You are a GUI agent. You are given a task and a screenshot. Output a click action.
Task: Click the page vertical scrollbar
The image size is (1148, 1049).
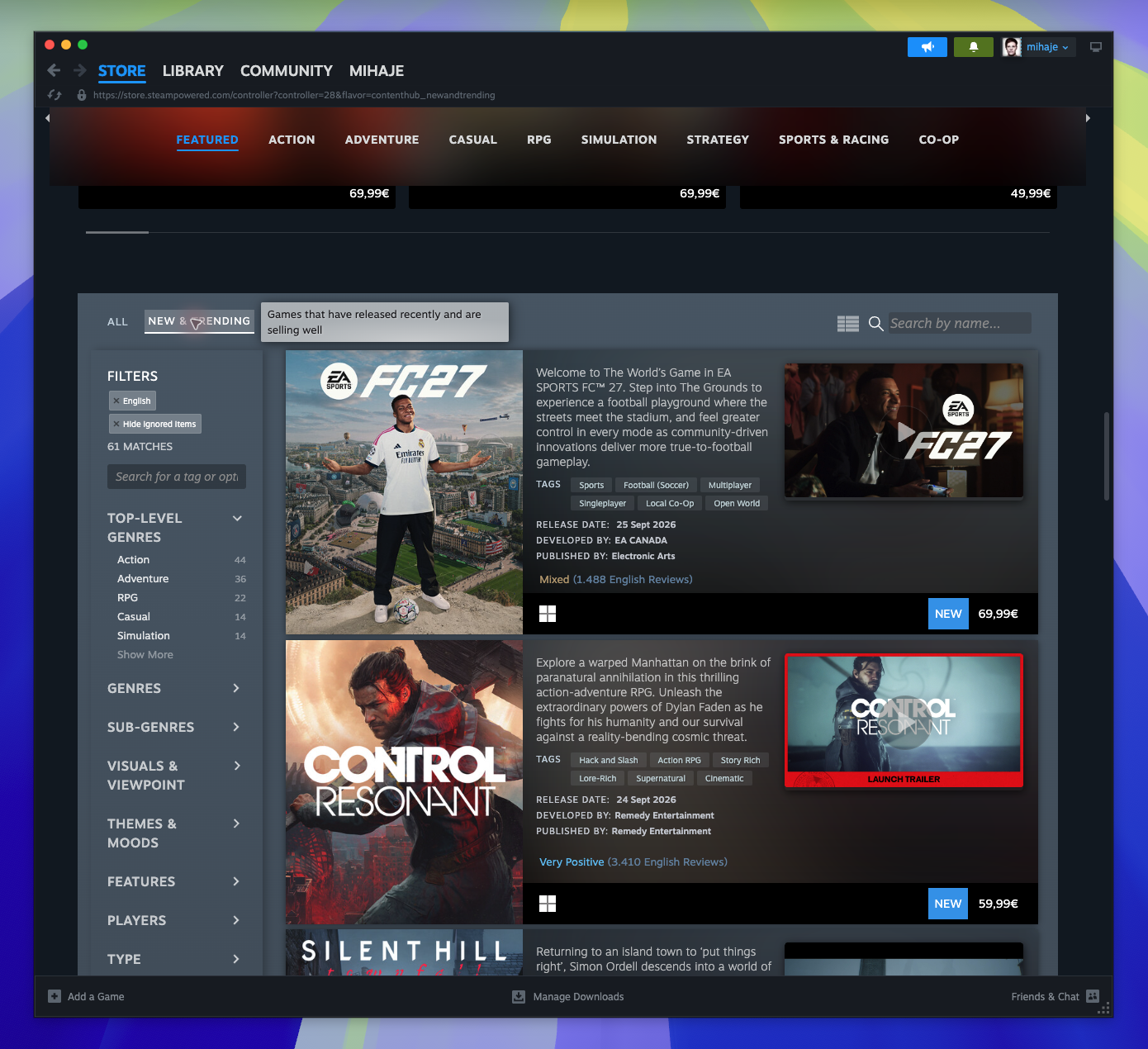click(1106, 456)
